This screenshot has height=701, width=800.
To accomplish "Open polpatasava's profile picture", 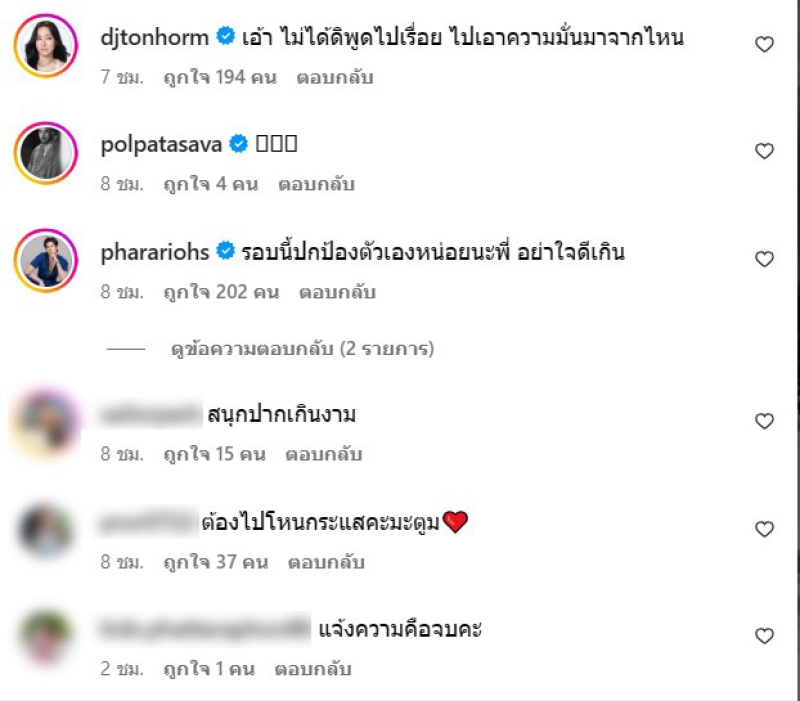I will (x=46, y=153).
